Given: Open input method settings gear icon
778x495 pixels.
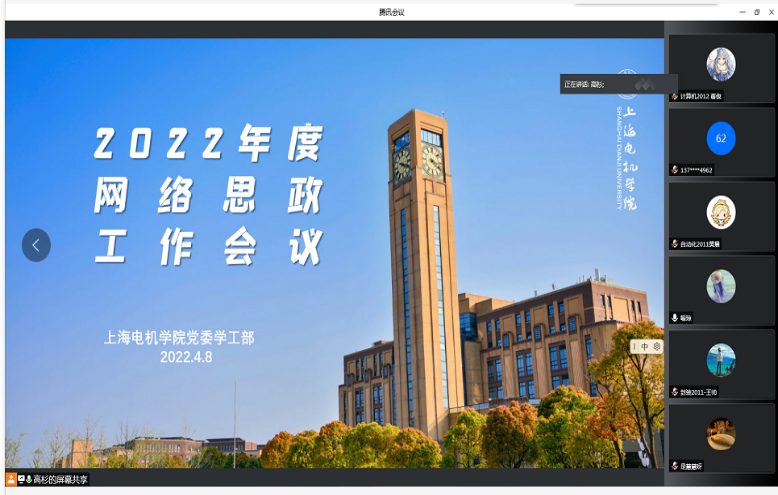Looking at the screenshot, I should [657, 346].
